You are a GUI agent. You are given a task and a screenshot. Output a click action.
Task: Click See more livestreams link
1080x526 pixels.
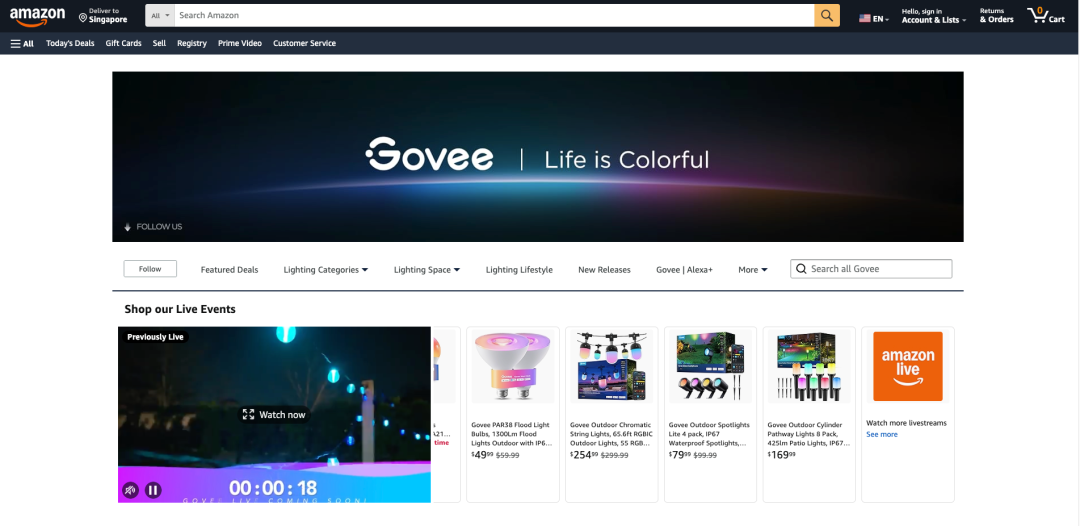click(882, 434)
